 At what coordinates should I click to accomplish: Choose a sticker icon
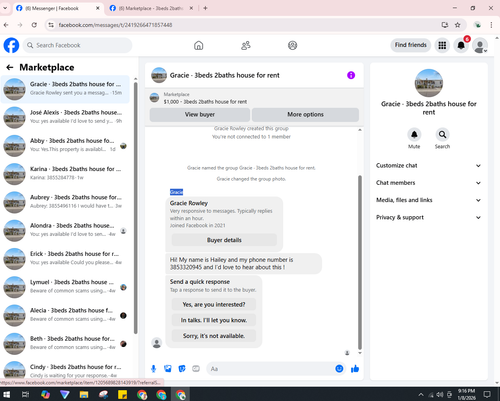click(x=182, y=369)
